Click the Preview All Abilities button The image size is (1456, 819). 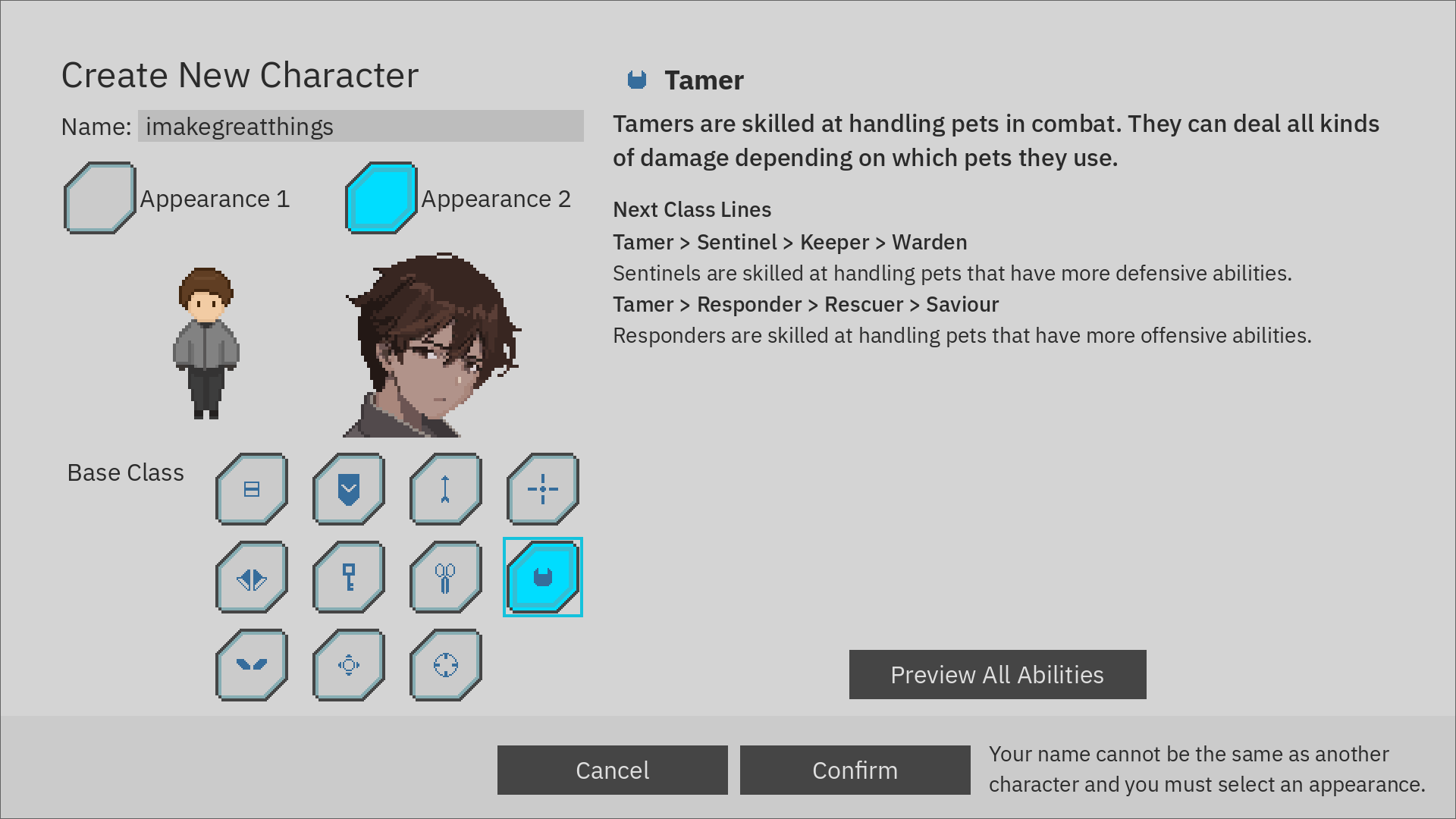tap(997, 673)
